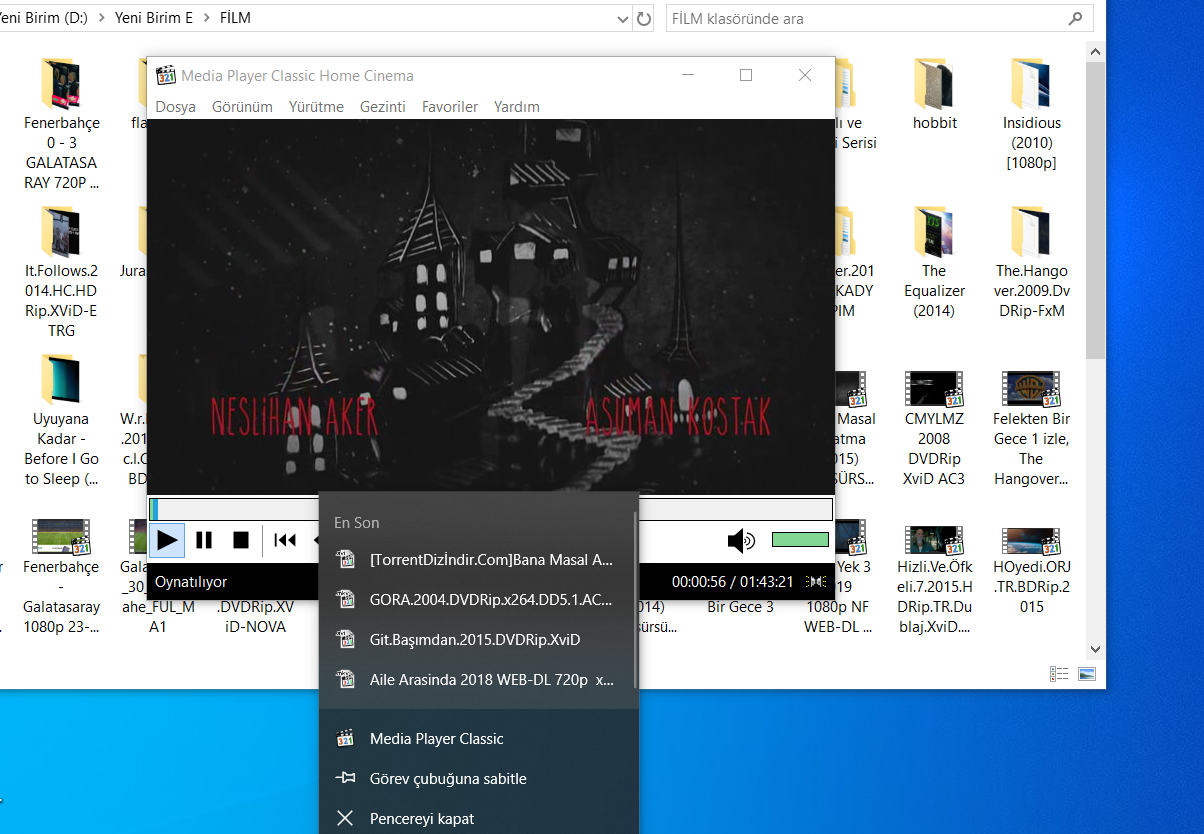Select Görev çubuğuna sabitle to pin app
1204x834 pixels.
(477, 779)
